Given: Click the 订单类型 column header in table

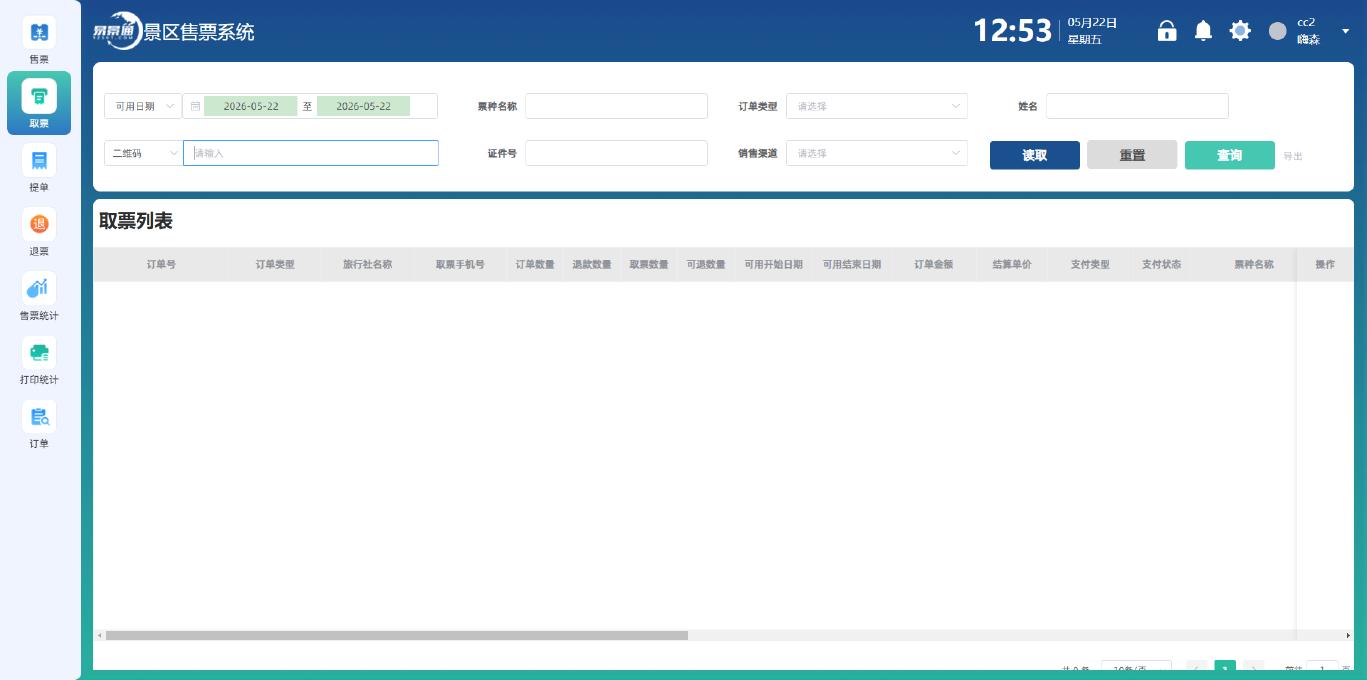Looking at the screenshot, I should [275, 265].
